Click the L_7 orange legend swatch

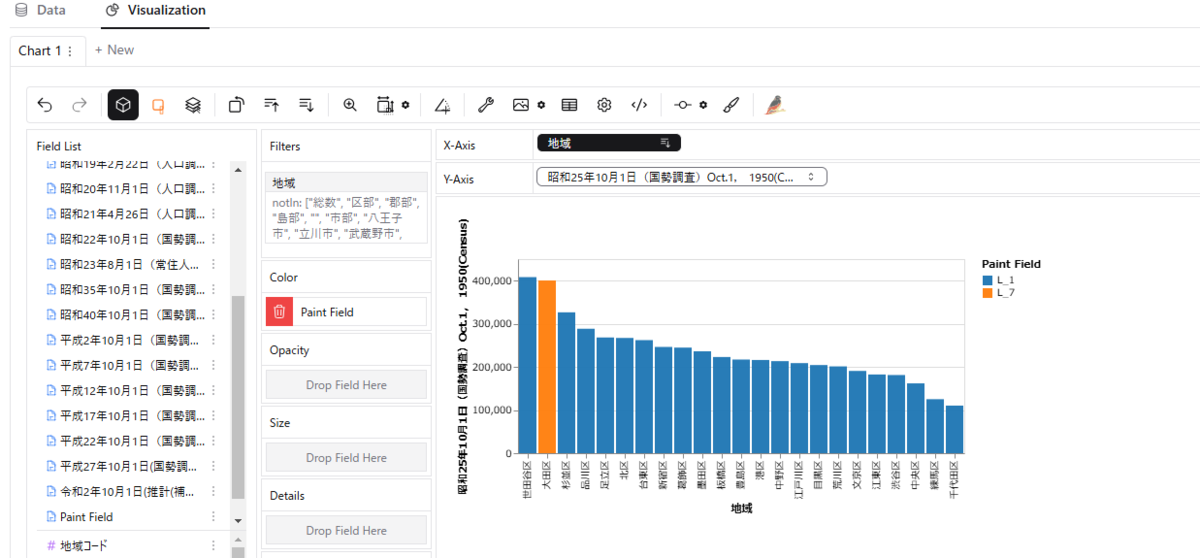pos(988,293)
